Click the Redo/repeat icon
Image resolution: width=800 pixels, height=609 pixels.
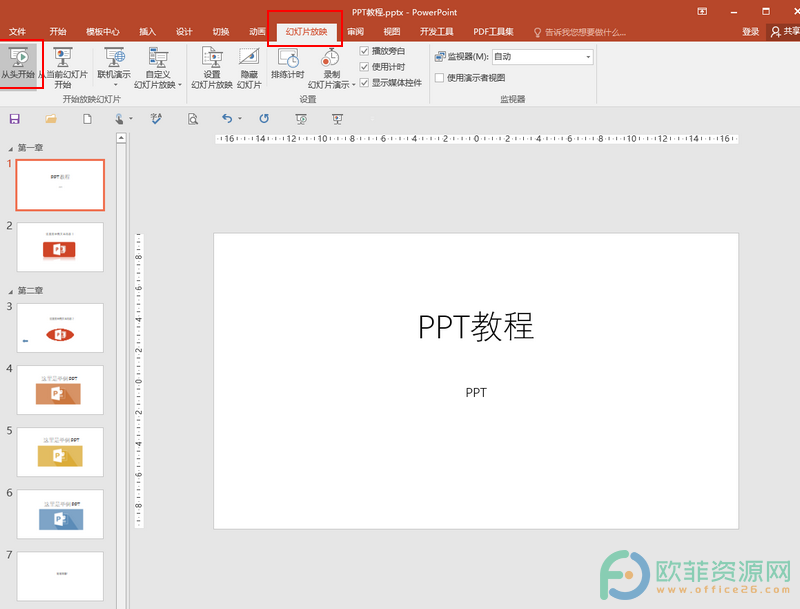pyautogui.click(x=264, y=118)
